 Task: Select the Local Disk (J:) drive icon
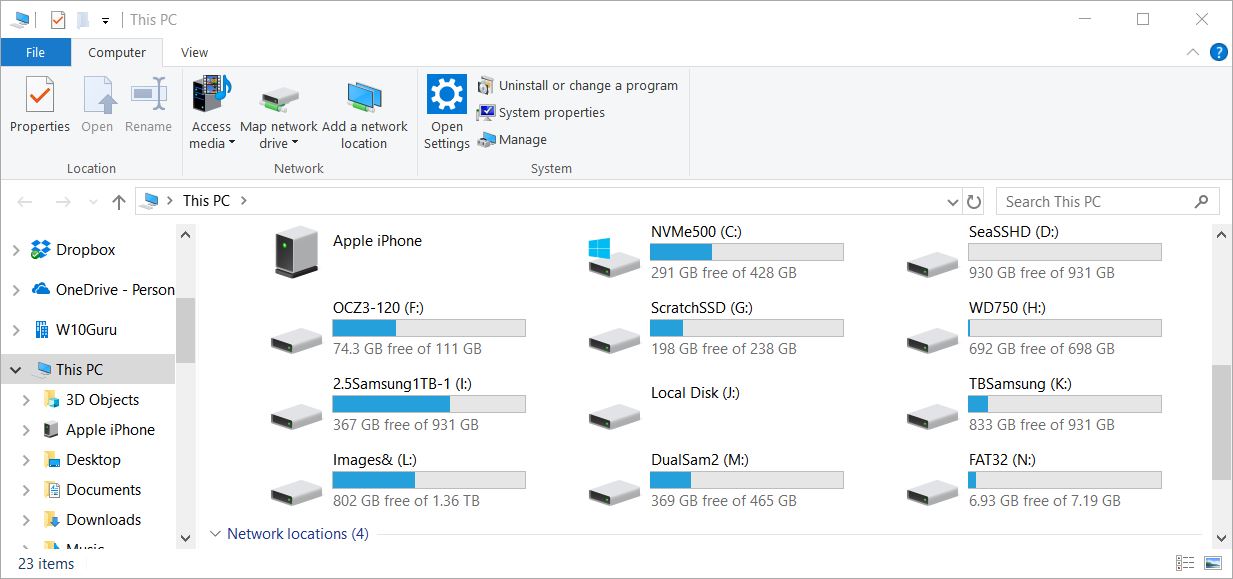pyautogui.click(x=614, y=415)
